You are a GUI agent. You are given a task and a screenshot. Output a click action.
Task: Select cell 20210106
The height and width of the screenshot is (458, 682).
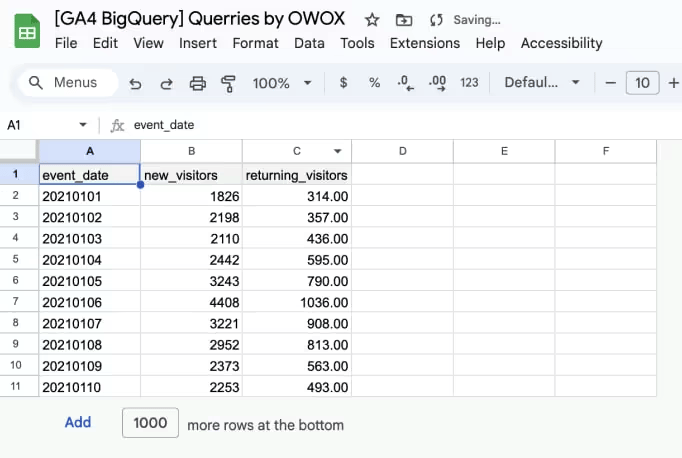coord(90,302)
